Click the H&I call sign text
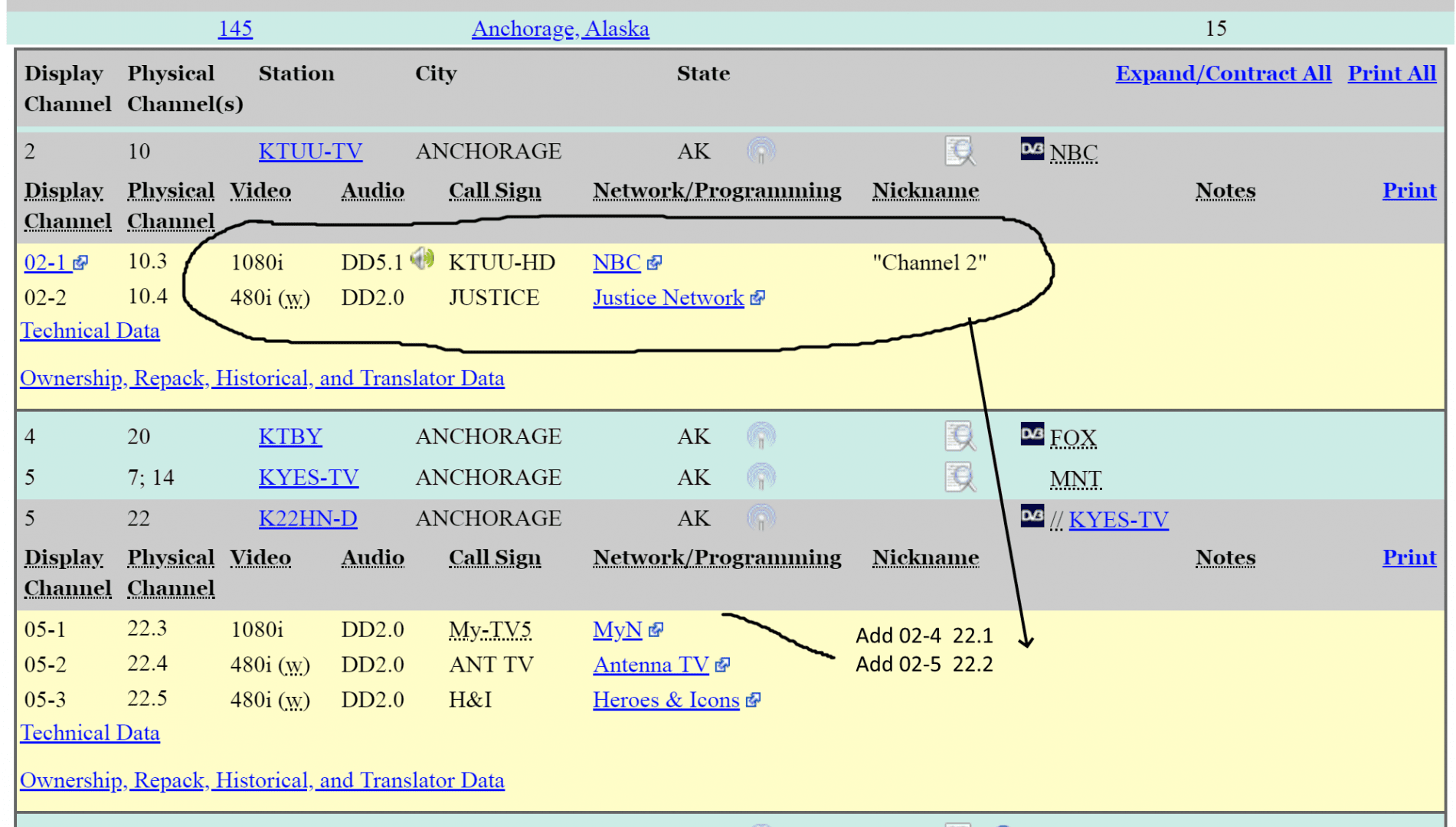The width and height of the screenshot is (1456, 827). pyautogui.click(x=470, y=700)
